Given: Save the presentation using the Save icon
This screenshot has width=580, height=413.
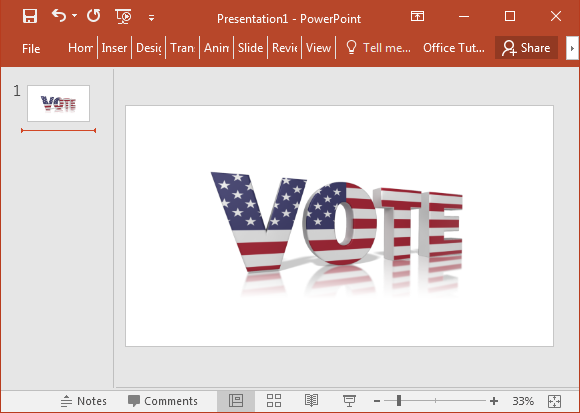Looking at the screenshot, I should click(30, 16).
